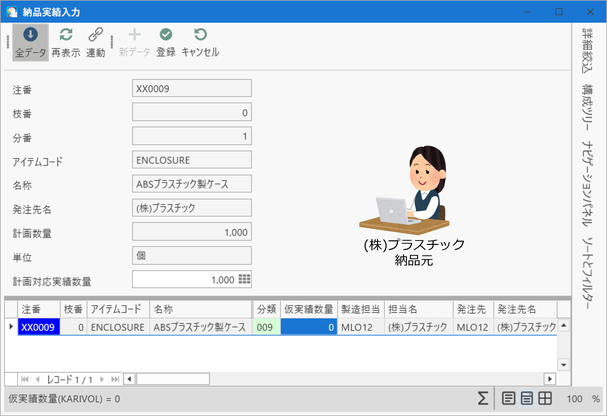The width and height of the screenshot is (607, 416).
Task: Select the 仮実績数量 cell showing 0
Action: pyautogui.click(x=309, y=327)
